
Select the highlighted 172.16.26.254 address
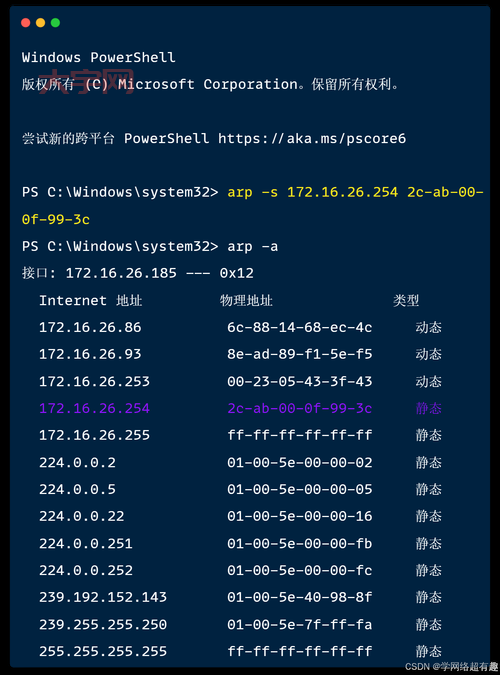click(x=94, y=408)
